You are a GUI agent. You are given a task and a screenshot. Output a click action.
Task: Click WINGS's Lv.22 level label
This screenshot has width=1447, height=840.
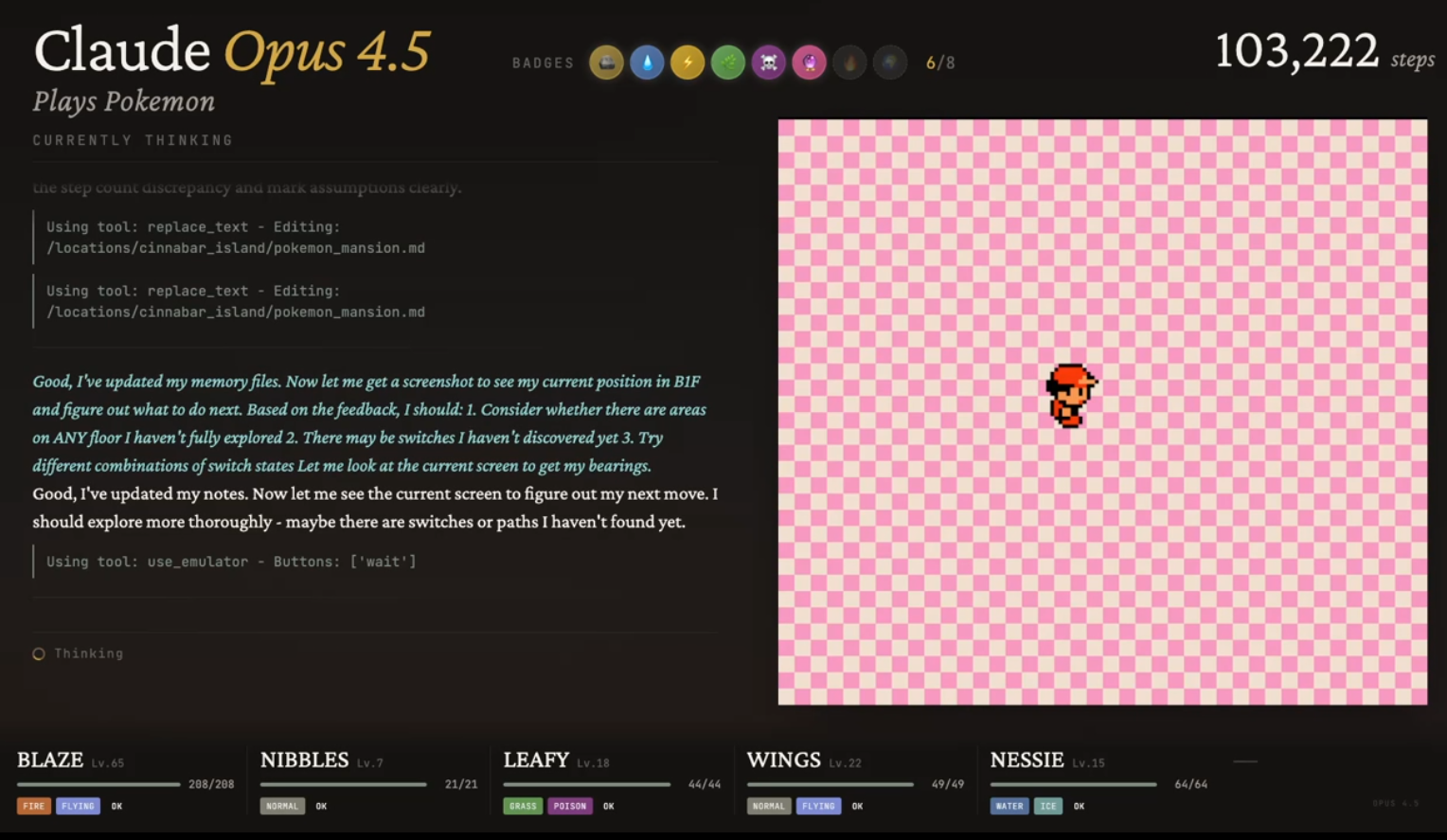click(845, 762)
